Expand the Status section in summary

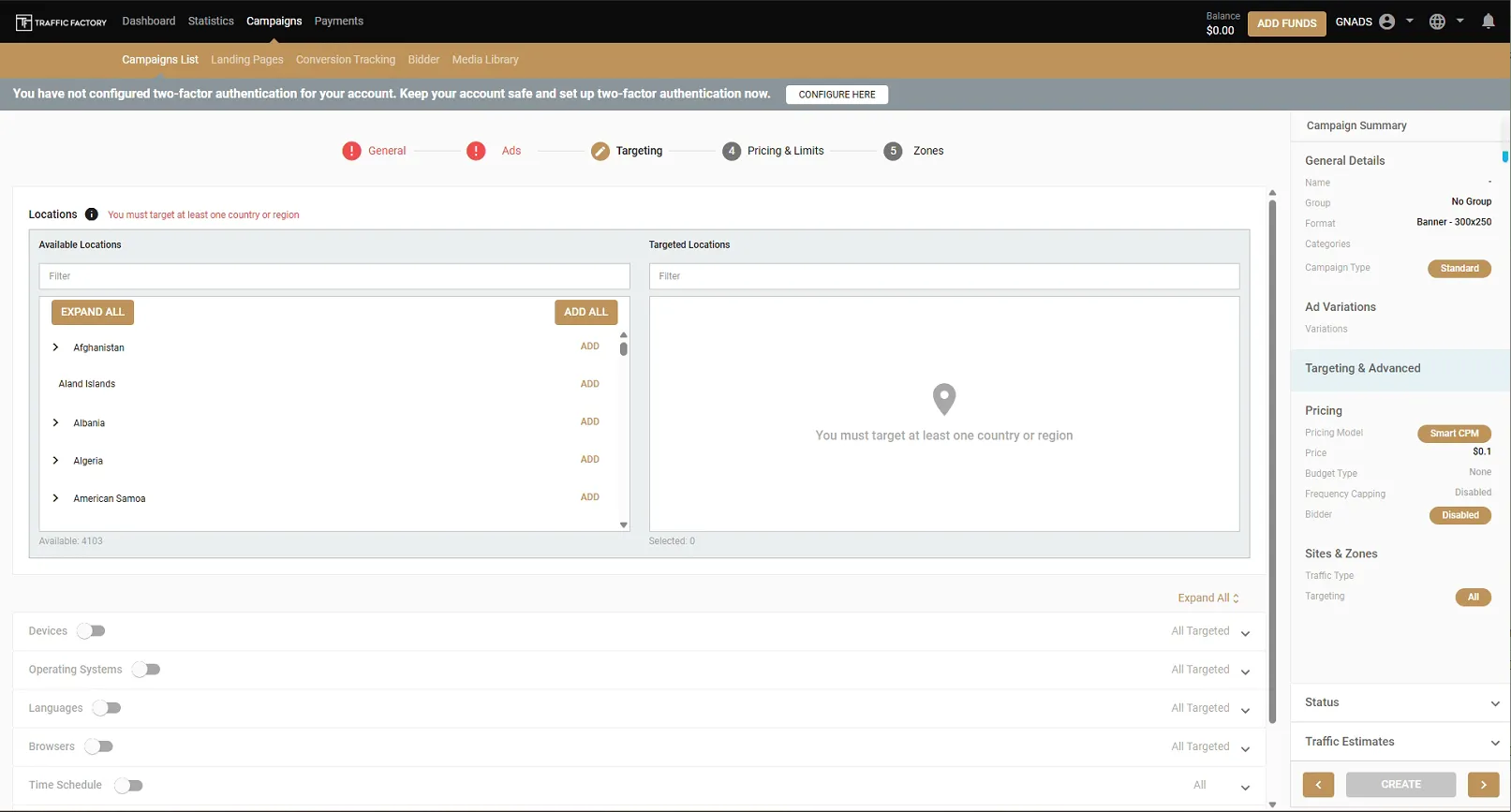(x=1400, y=702)
